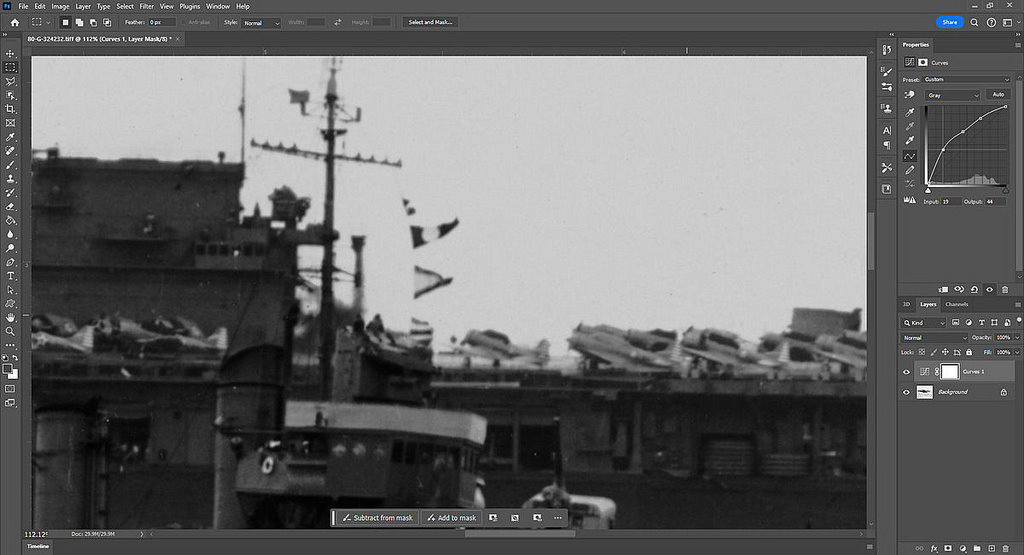Open the Filter menu
This screenshot has height=555, width=1024.
point(147,6)
